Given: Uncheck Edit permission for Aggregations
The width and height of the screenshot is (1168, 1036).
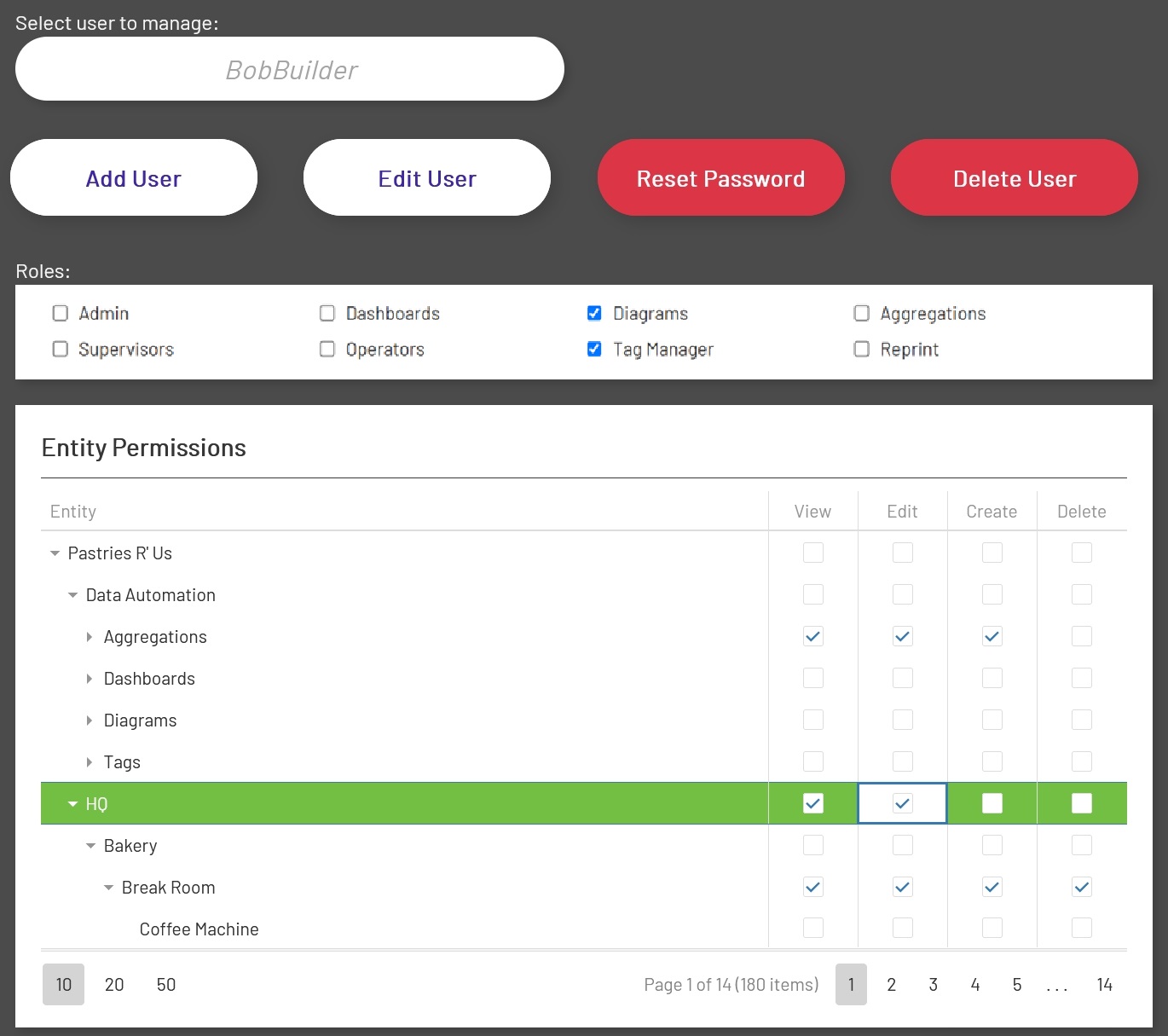Looking at the screenshot, I should (x=901, y=636).
